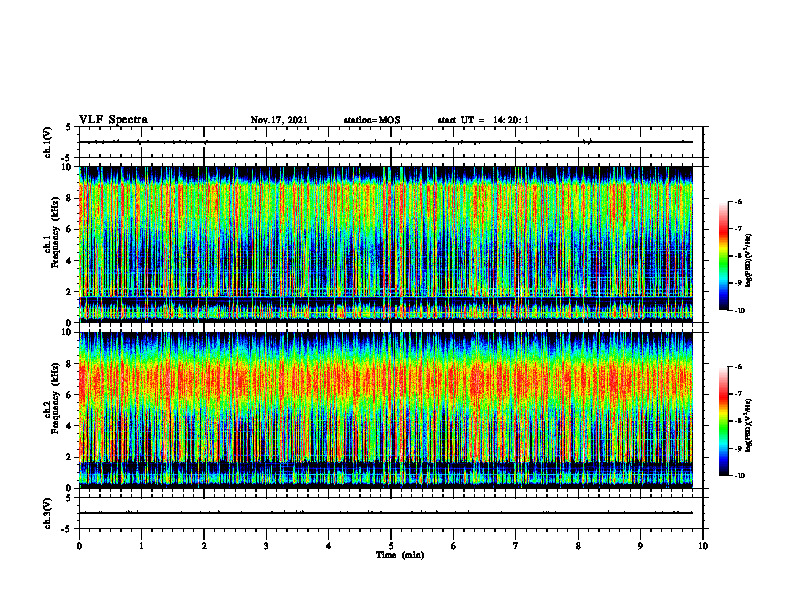Click the "-6" label on ch.2 color bar
This screenshot has width=792, height=612.
[x=738, y=367]
